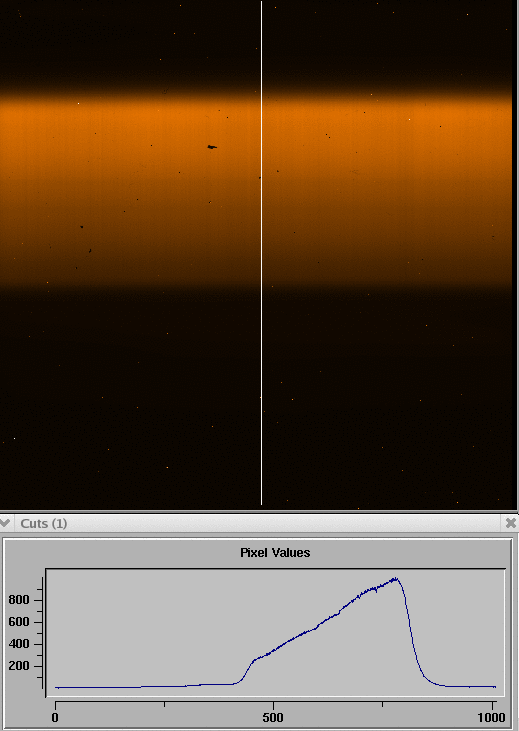Click the peak of the pixel values curve

coord(395,579)
